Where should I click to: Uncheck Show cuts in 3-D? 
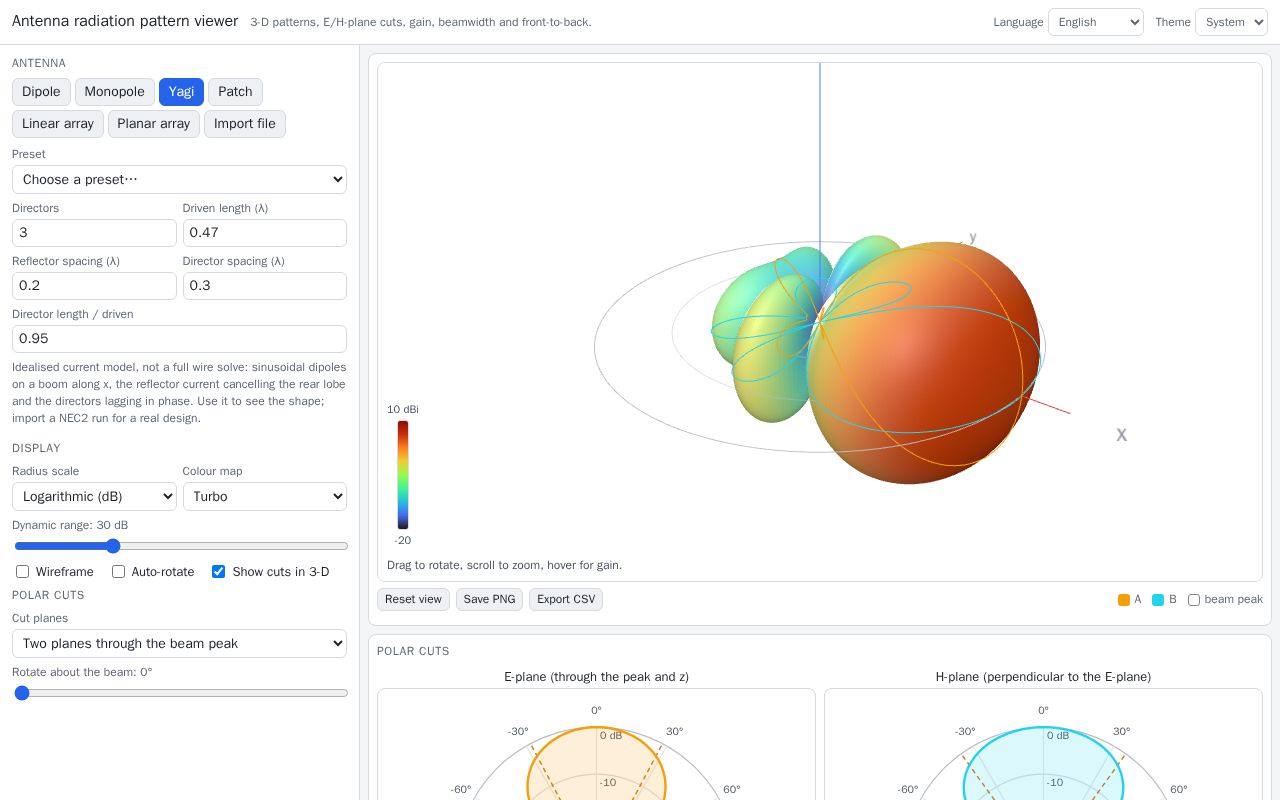click(218, 572)
